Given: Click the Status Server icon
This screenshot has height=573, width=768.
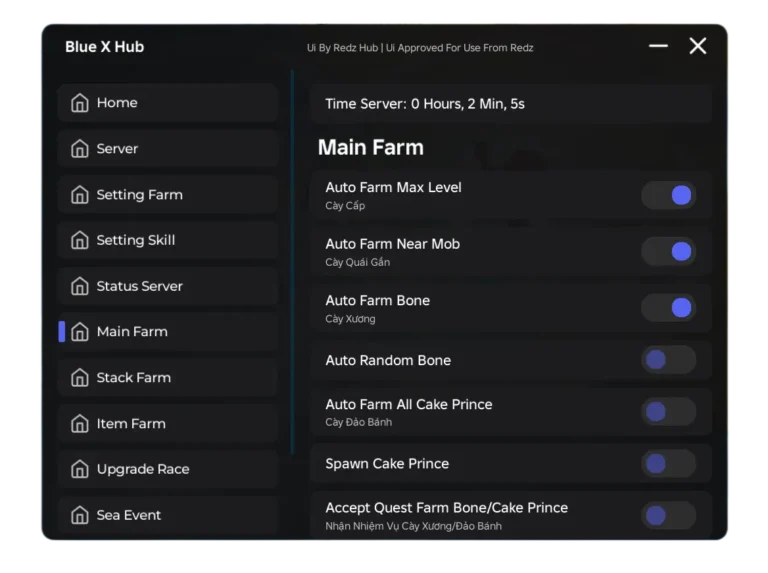Looking at the screenshot, I should [80, 287].
